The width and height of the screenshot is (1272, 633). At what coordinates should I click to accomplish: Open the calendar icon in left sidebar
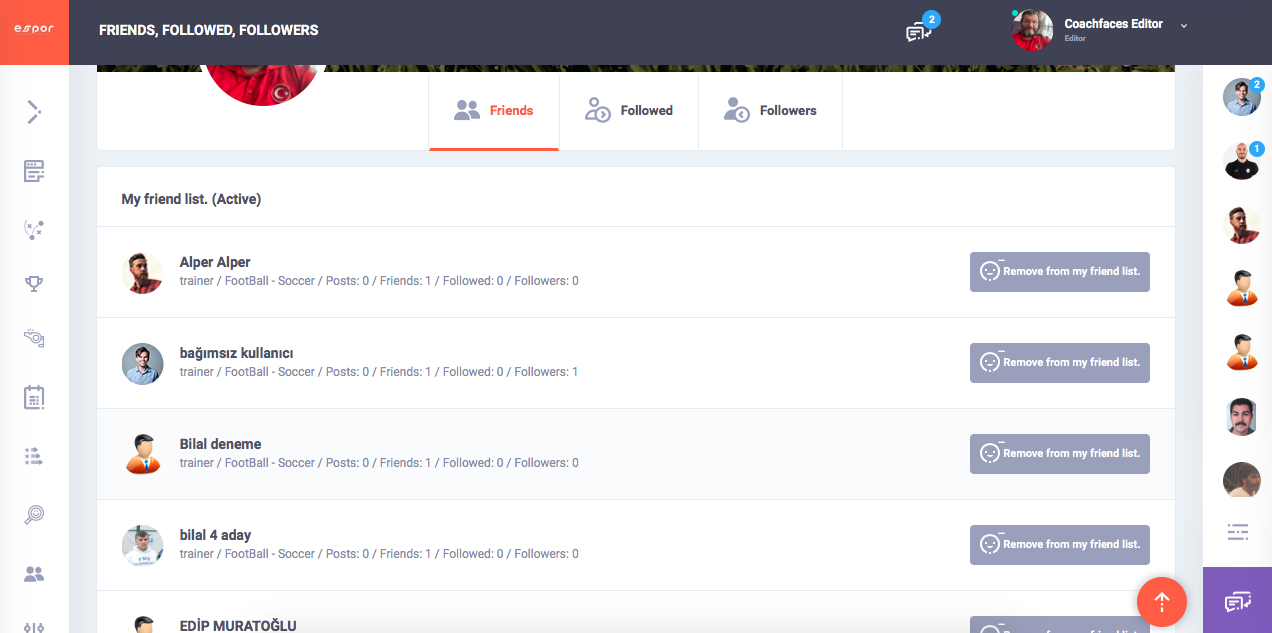[34, 397]
